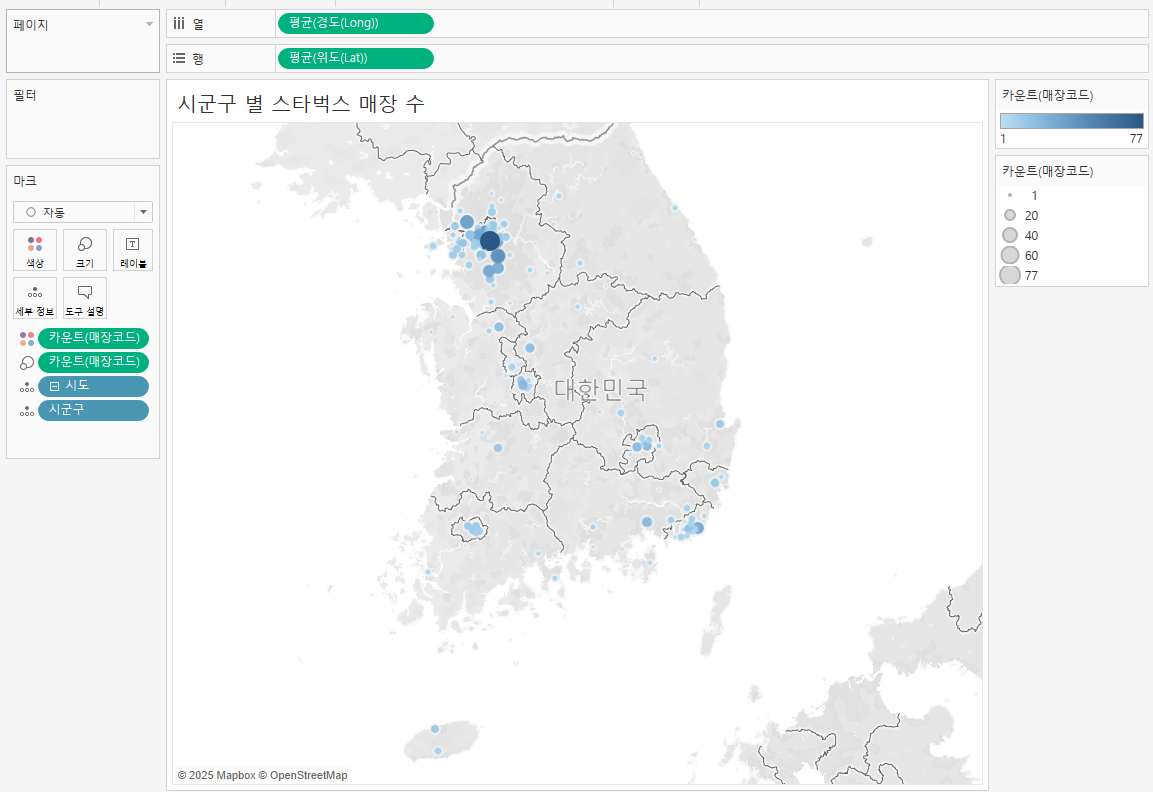This screenshot has width=1153, height=792.
Task: Select the size legend circle for 60
Action: click(x=1010, y=255)
